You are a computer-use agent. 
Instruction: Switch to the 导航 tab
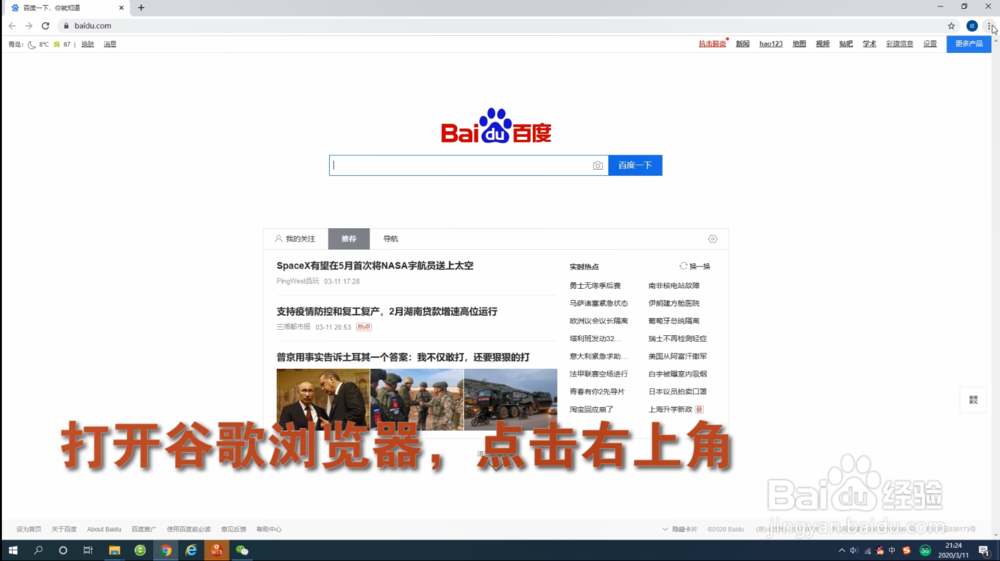[x=390, y=239]
